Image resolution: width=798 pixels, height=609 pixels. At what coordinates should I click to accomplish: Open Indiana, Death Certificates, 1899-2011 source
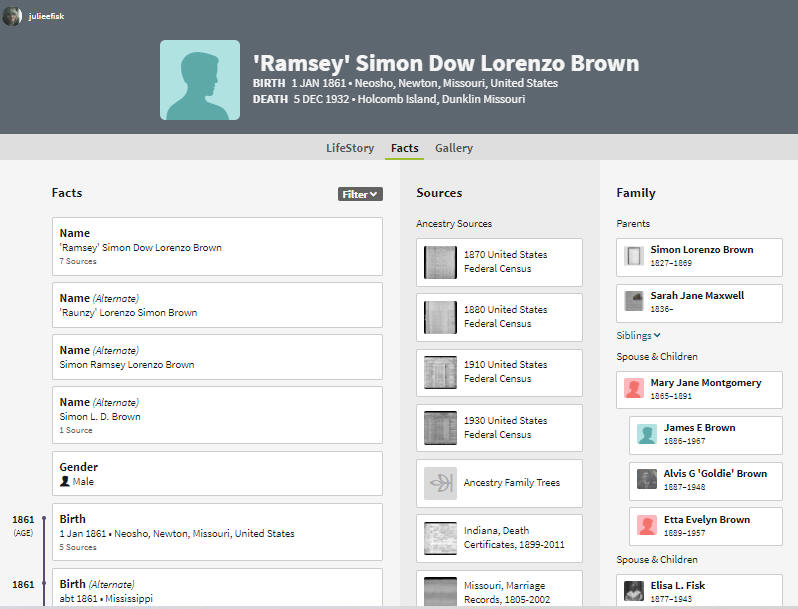(499, 538)
